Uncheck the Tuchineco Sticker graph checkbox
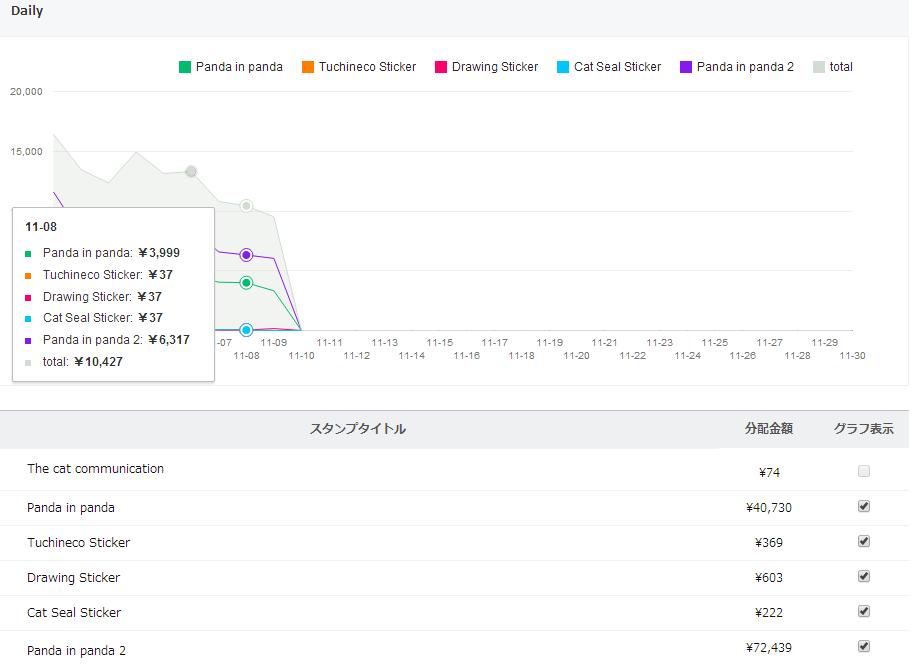The width and height of the screenshot is (915, 671). click(864, 541)
